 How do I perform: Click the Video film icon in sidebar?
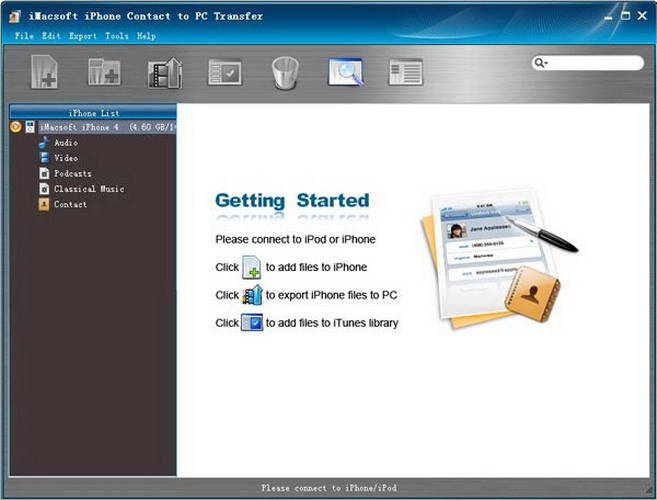pos(44,158)
